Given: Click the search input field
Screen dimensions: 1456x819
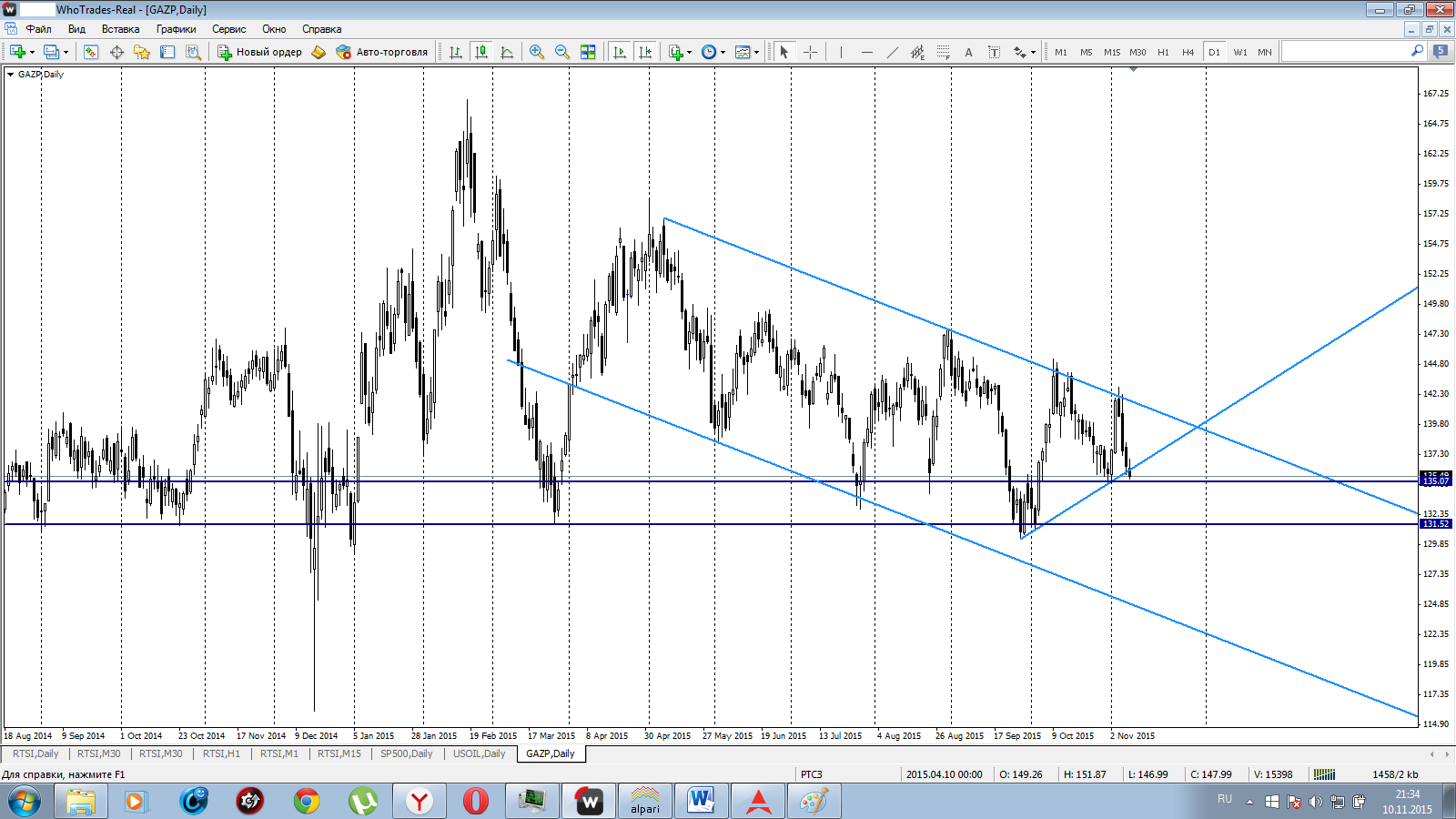Looking at the screenshot, I should click(1346, 51).
